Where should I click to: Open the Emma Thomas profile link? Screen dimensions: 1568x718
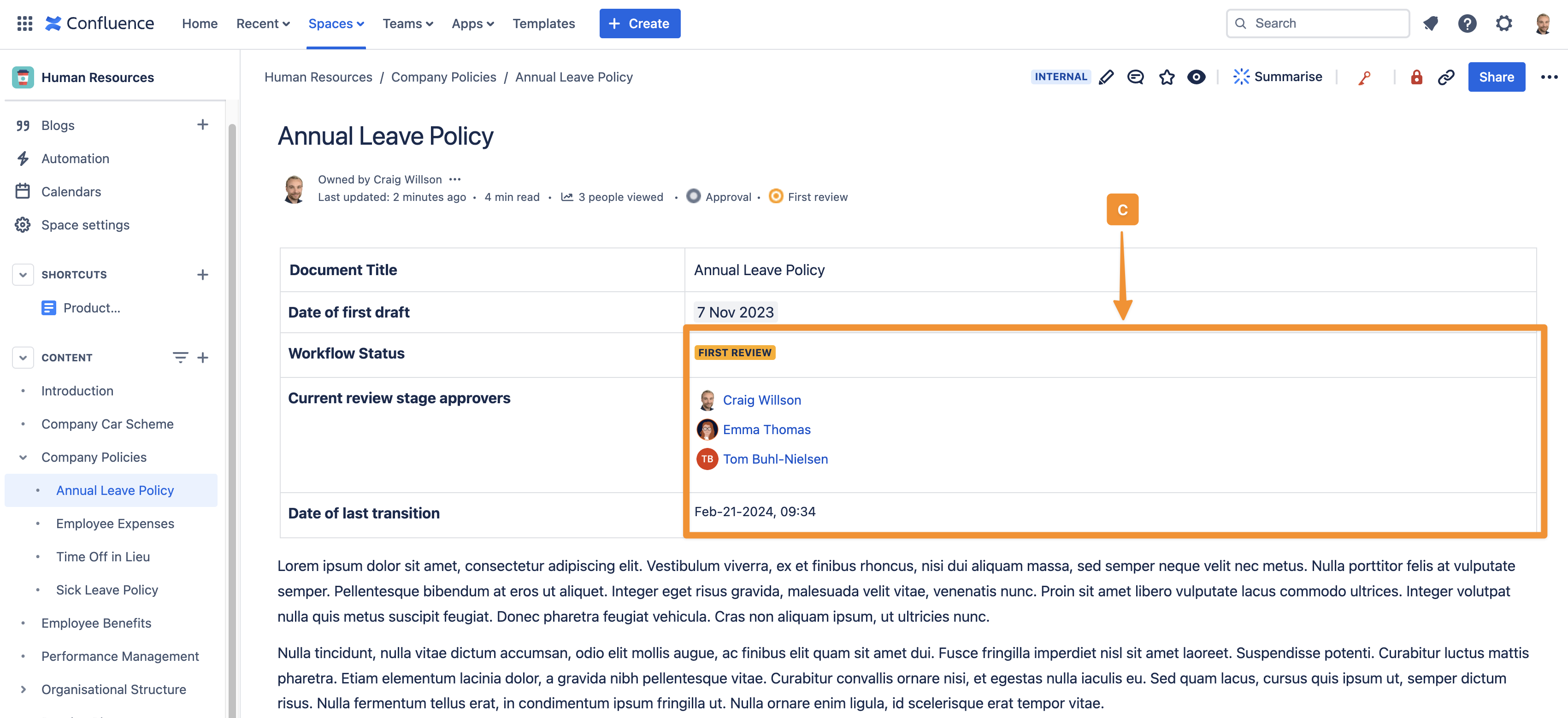point(766,430)
